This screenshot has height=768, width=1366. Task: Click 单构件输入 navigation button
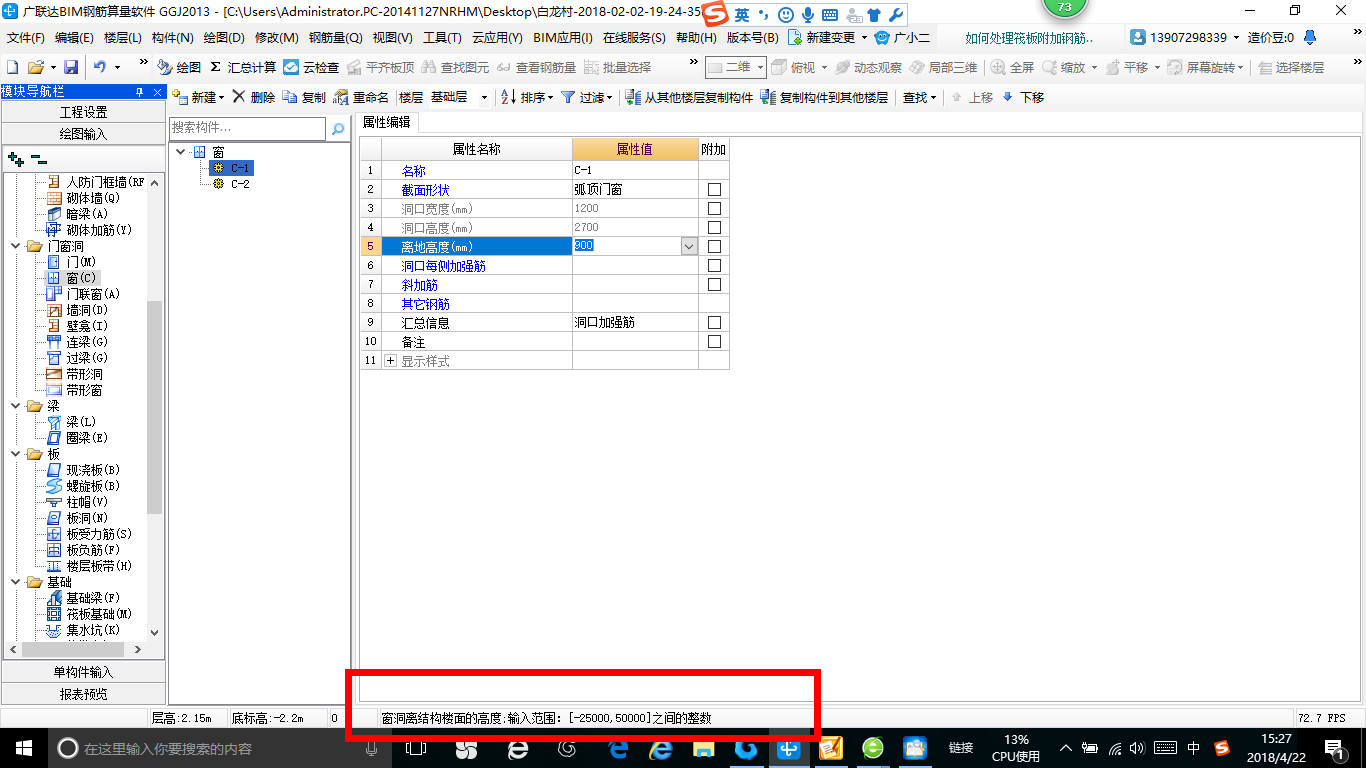[x=84, y=672]
